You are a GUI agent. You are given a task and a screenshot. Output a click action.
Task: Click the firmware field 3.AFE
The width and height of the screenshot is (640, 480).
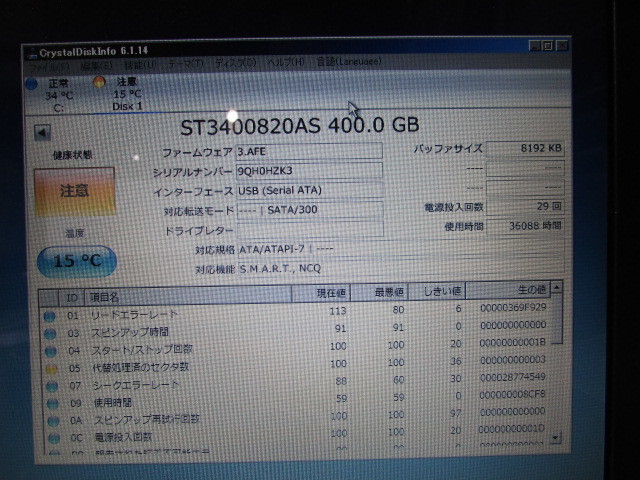(309, 151)
